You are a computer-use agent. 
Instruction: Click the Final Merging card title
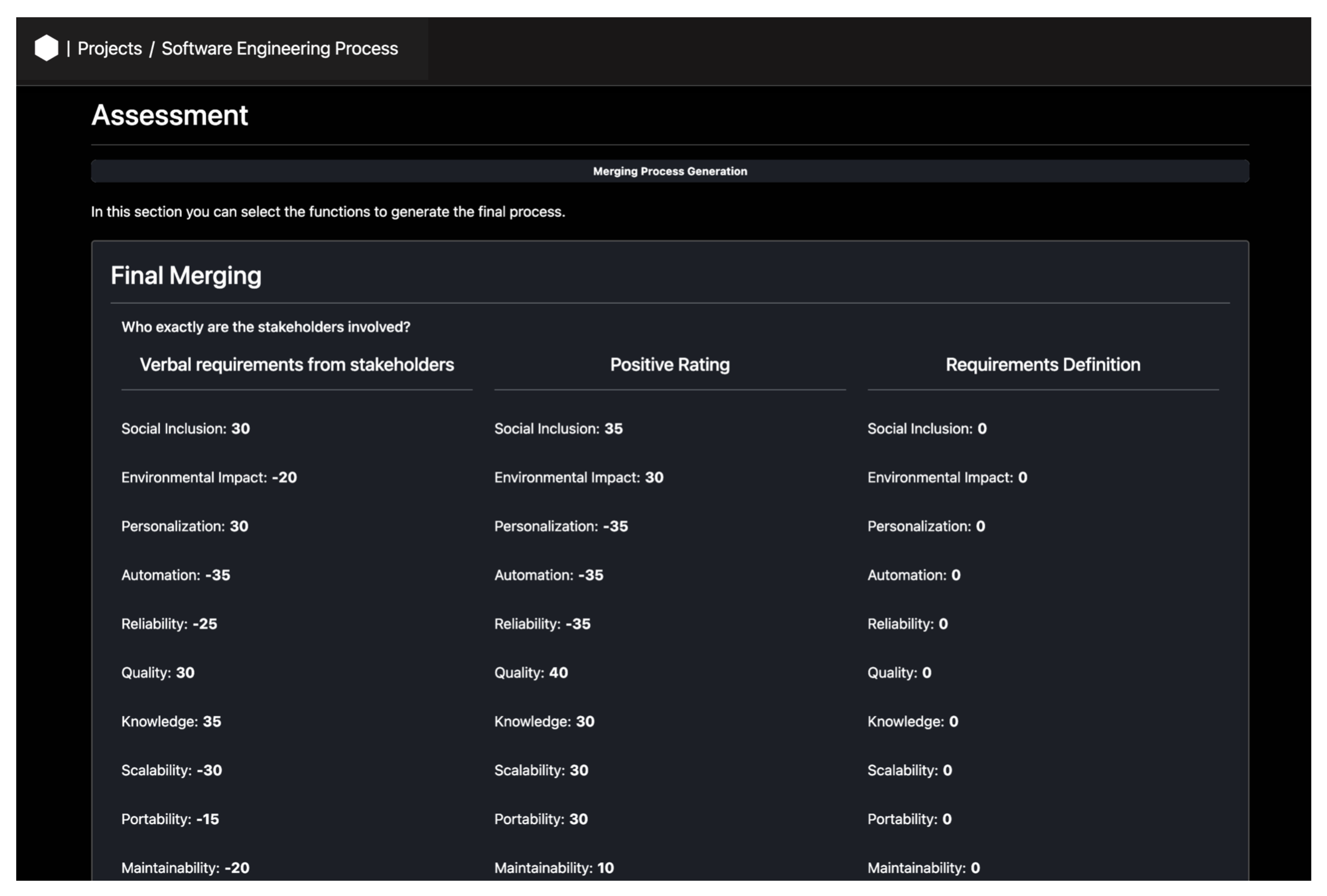(x=186, y=276)
